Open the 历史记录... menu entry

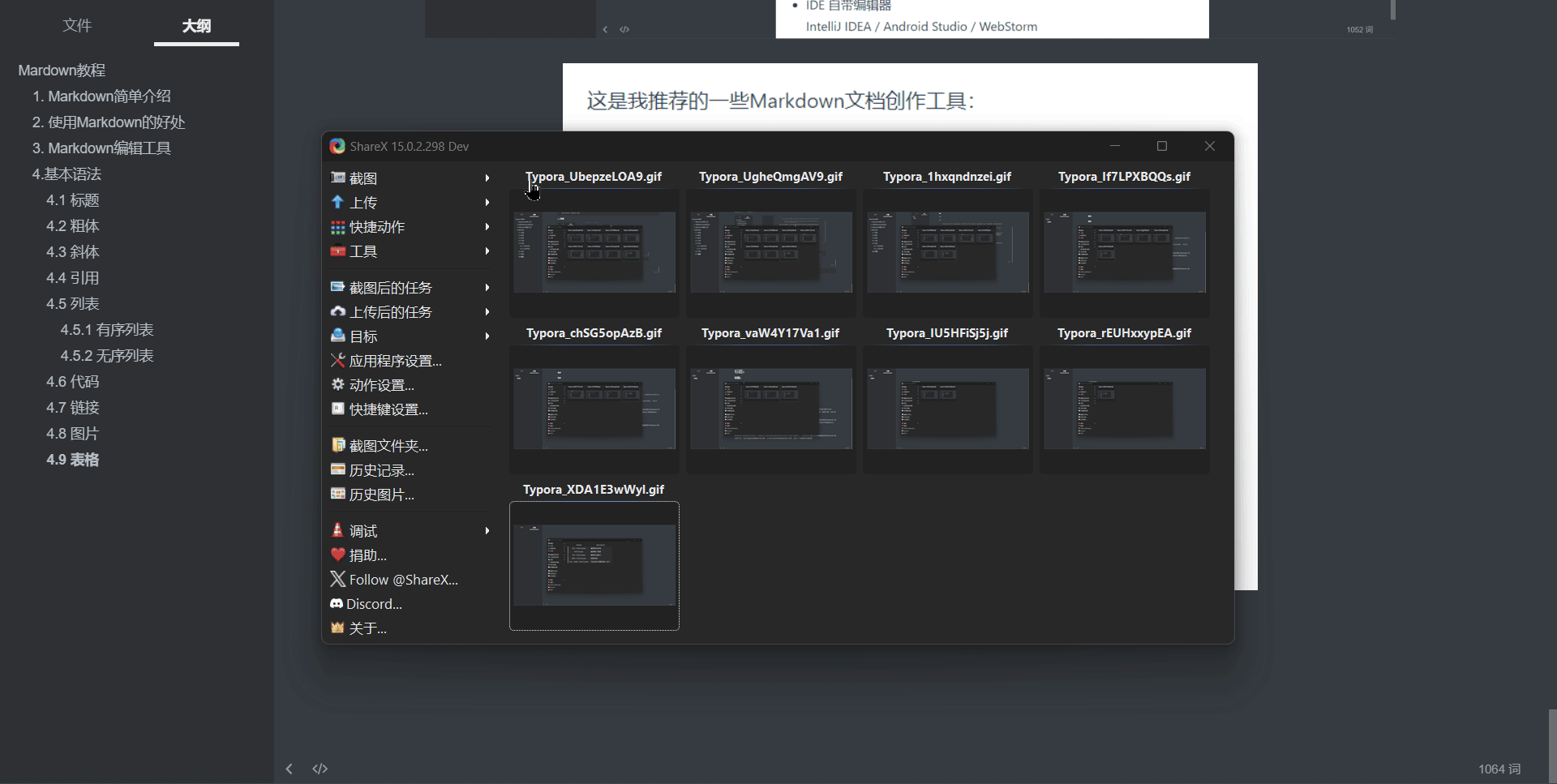click(x=382, y=470)
